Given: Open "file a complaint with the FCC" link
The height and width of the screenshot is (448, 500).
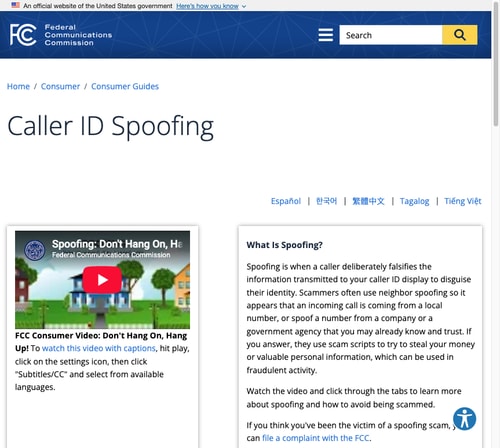Looking at the screenshot, I should point(316,438).
